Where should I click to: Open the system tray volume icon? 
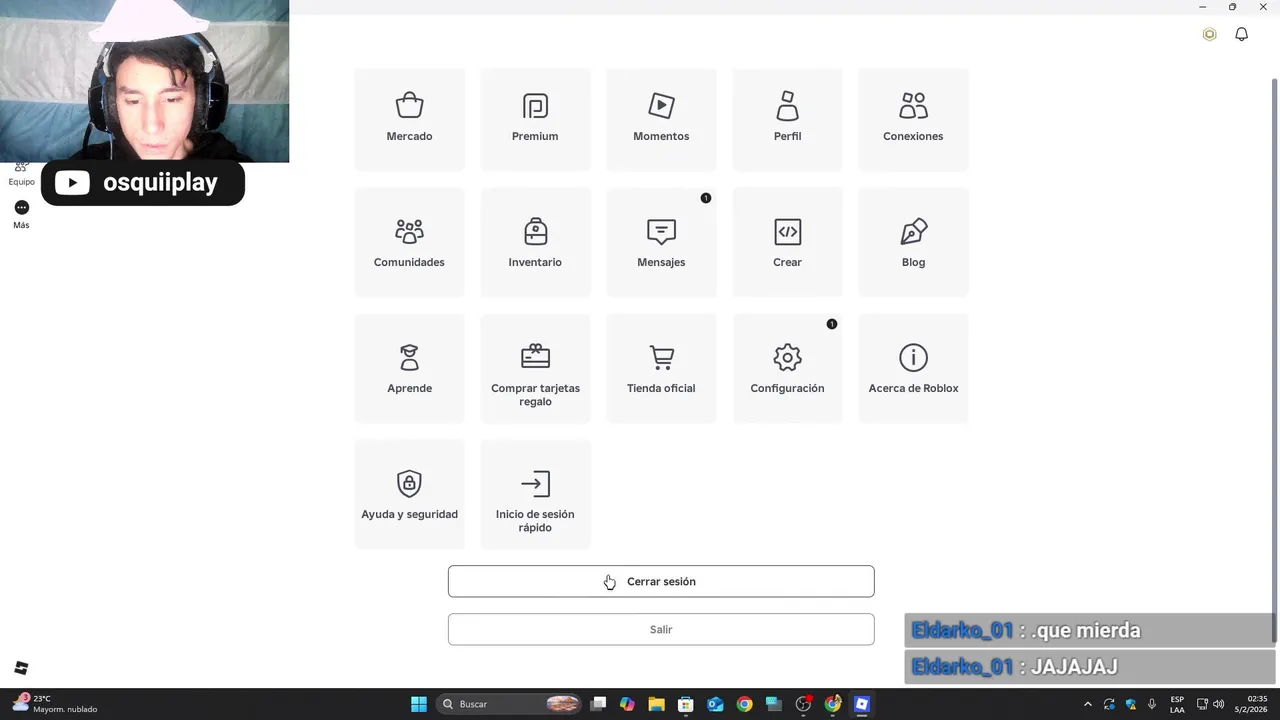(x=1218, y=704)
